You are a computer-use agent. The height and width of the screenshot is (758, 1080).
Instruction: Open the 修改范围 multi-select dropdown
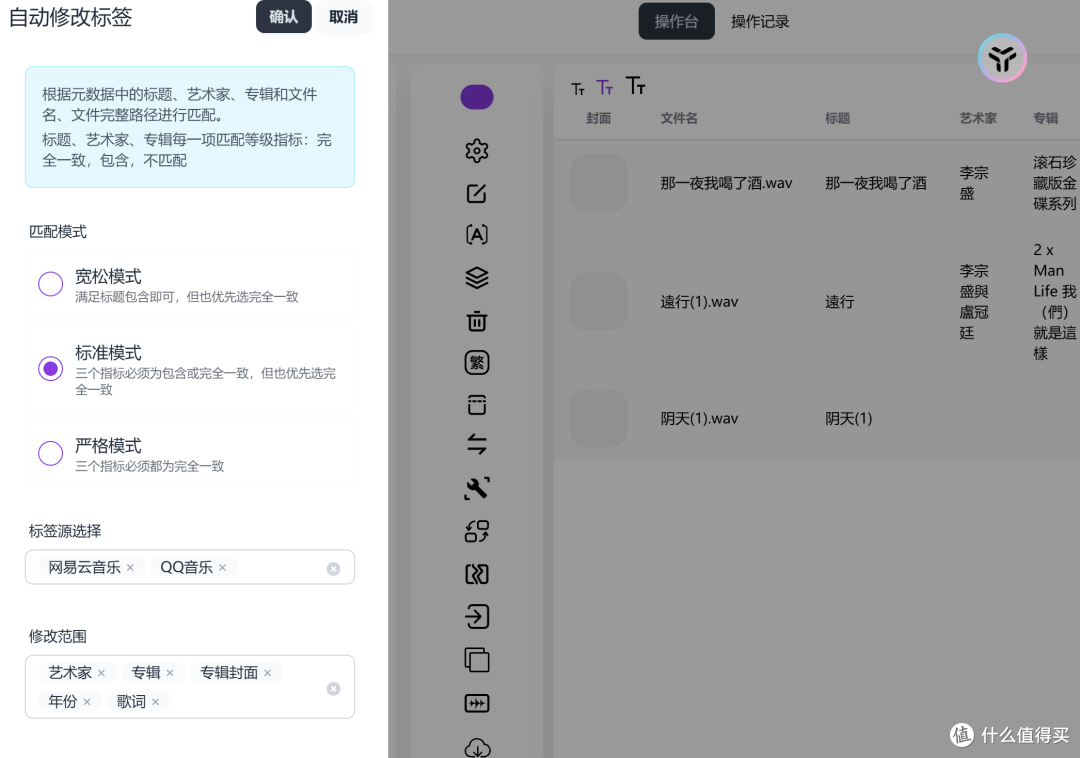(190, 686)
